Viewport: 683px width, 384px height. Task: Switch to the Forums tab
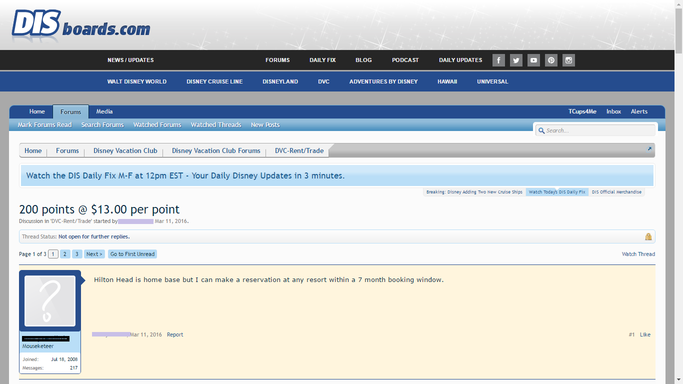click(71, 111)
